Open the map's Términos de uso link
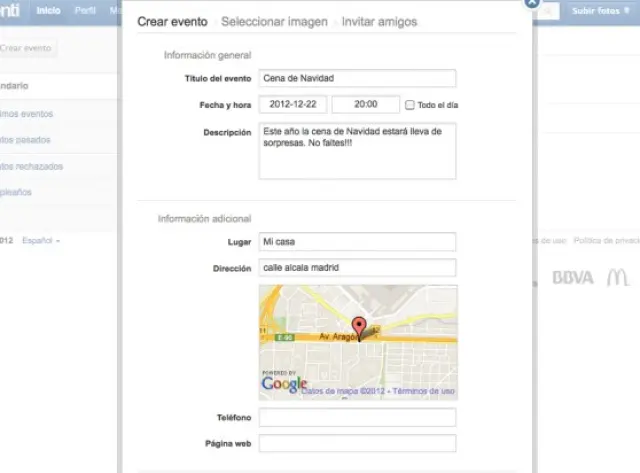Viewport: 640px width, 473px height. point(425,391)
